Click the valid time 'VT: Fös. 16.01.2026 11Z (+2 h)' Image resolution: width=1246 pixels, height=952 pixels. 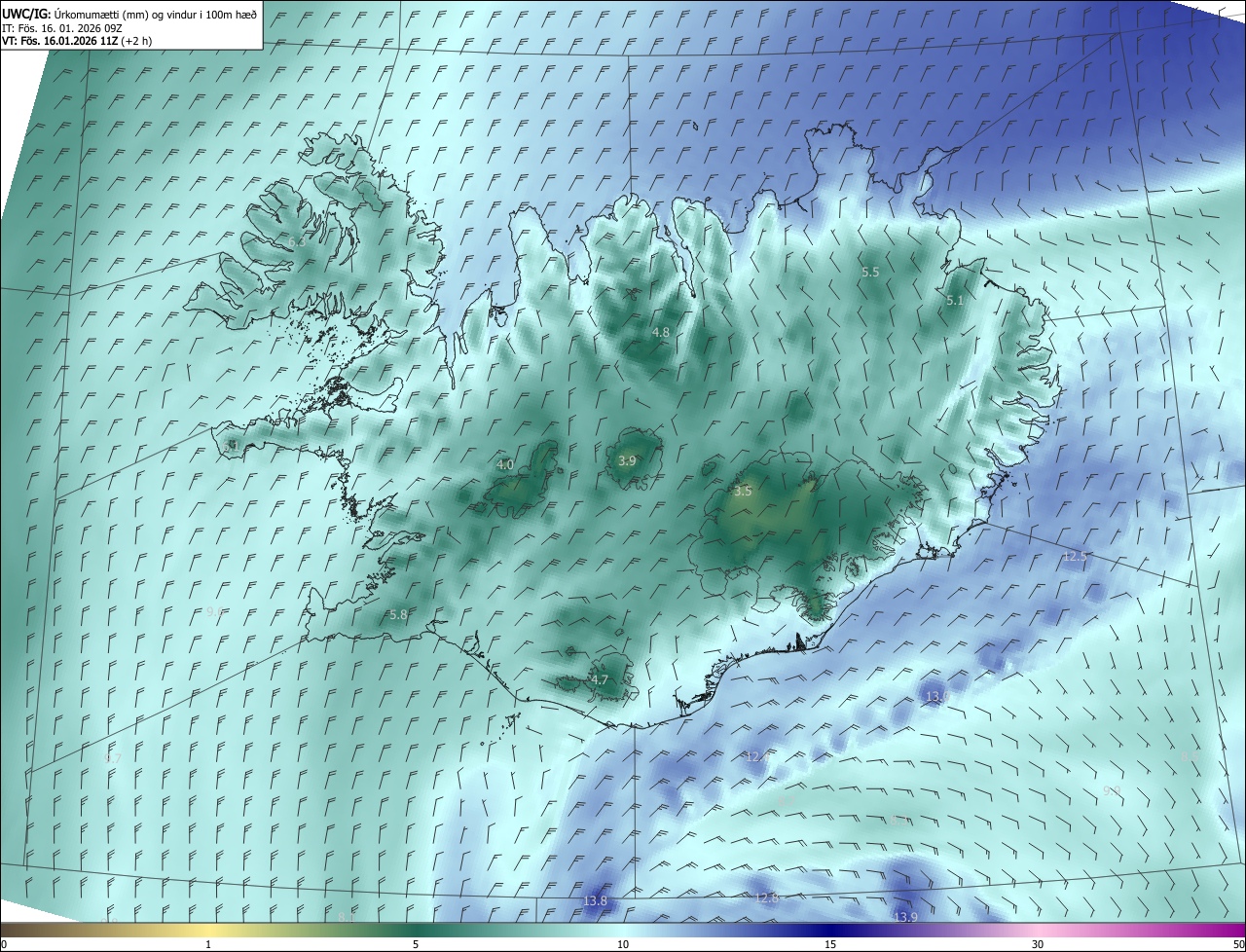(x=77, y=41)
